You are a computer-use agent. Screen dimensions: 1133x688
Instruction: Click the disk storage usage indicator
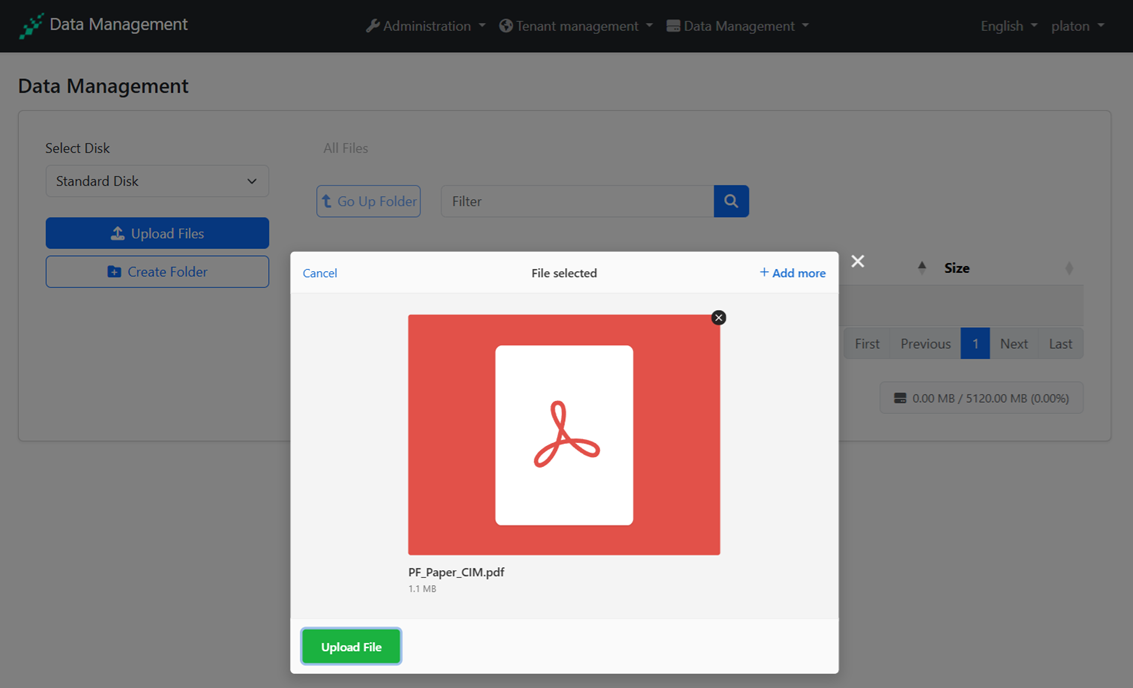click(981, 398)
